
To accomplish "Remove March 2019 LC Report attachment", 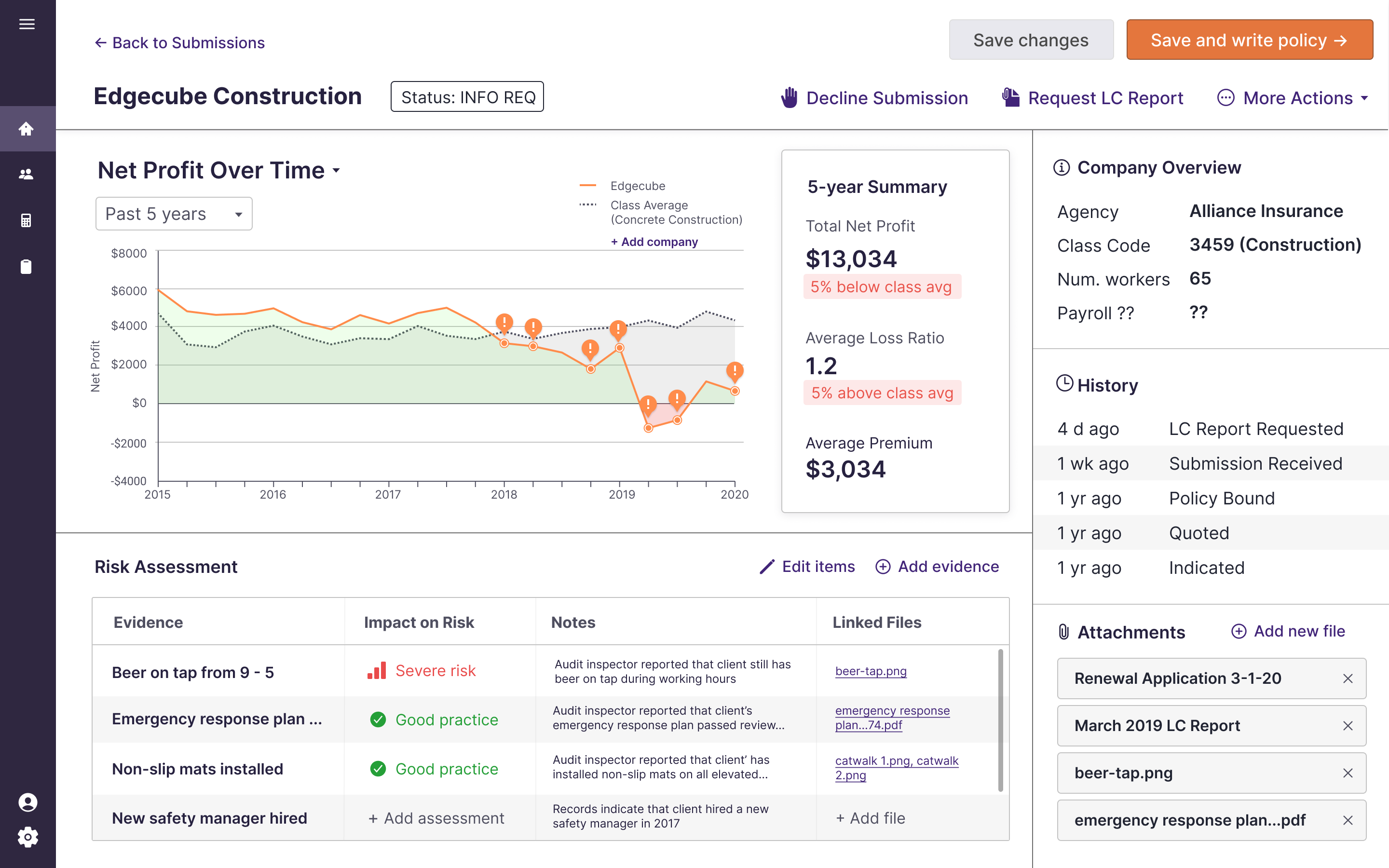I will coord(1348,726).
